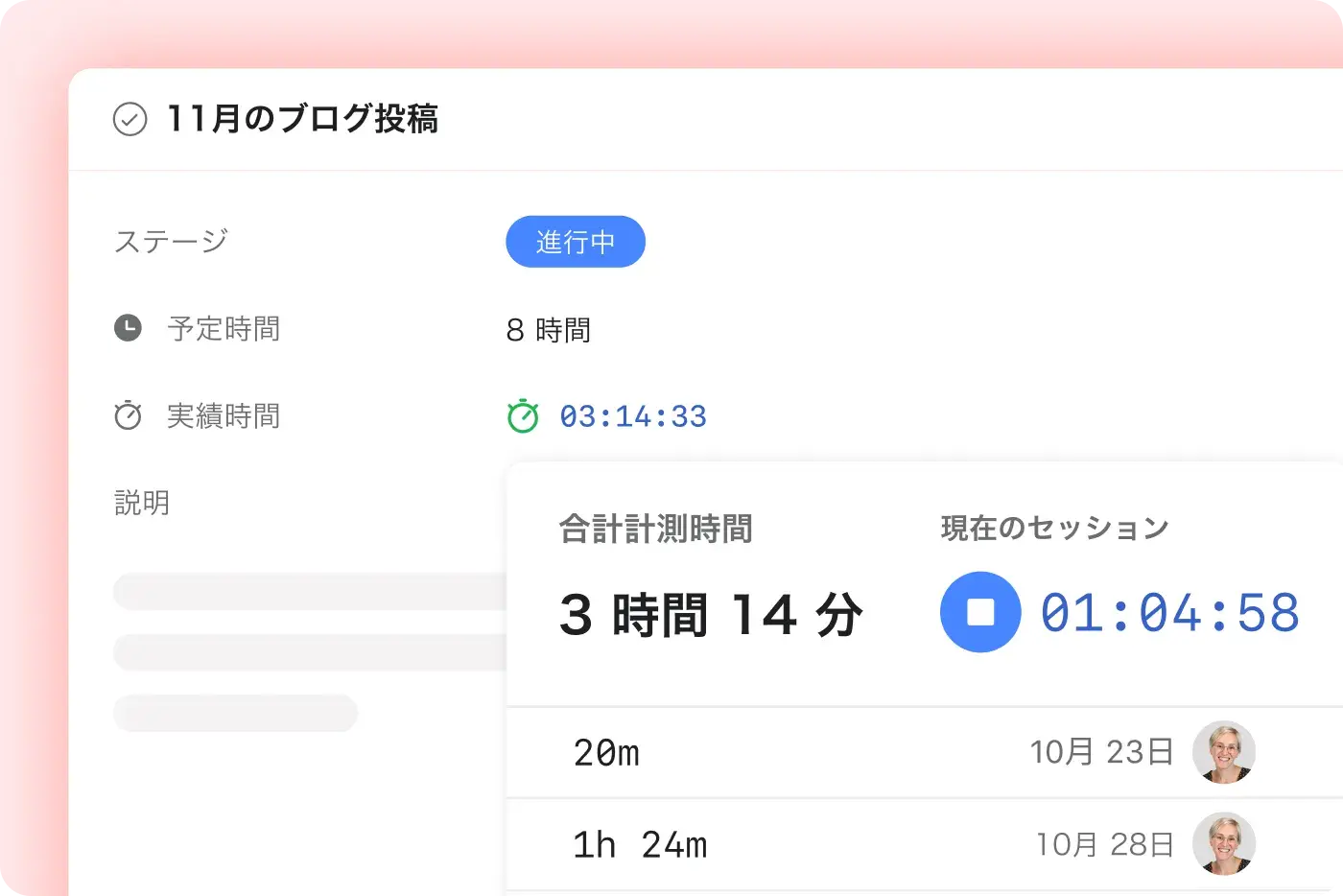Click the current session time 01:04:58
Image resolution: width=1343 pixels, height=896 pixels.
[x=1170, y=613]
